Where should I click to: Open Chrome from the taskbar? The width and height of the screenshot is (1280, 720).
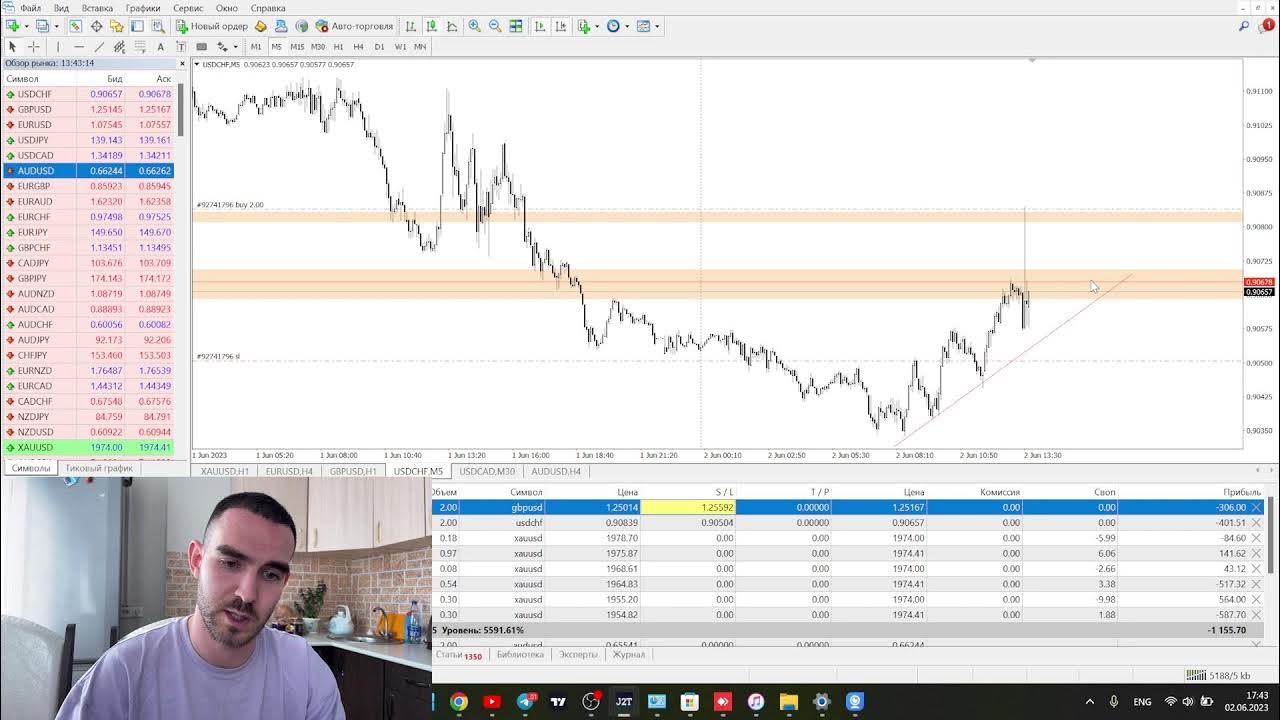[x=459, y=701]
